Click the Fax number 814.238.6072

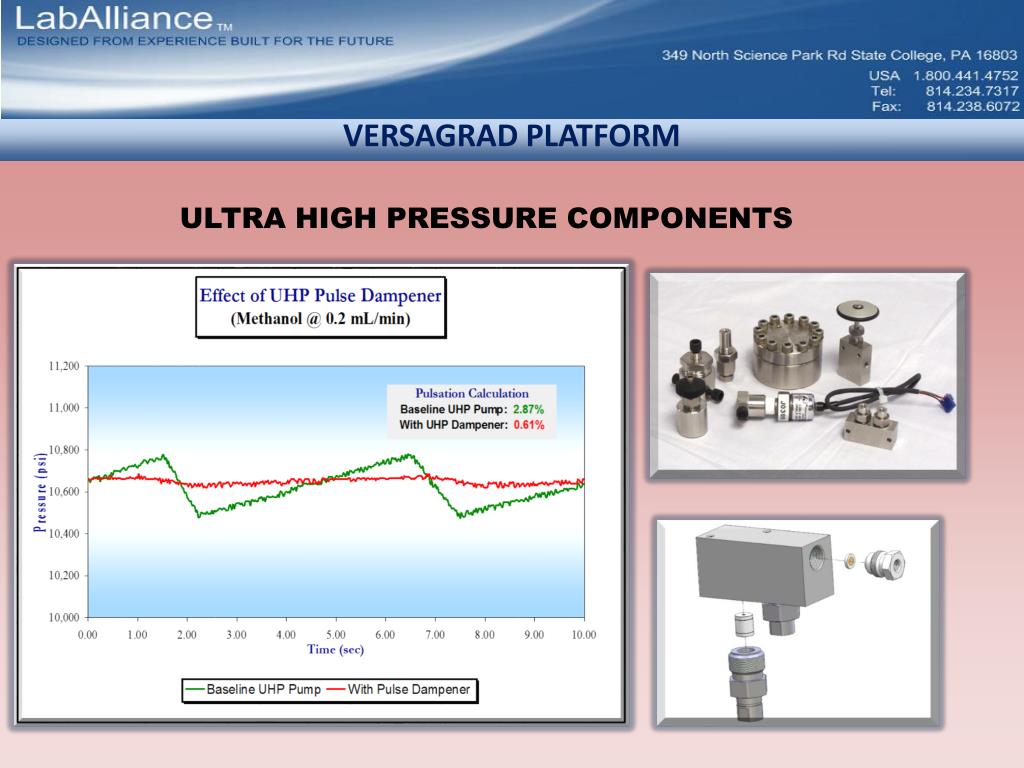(972, 106)
